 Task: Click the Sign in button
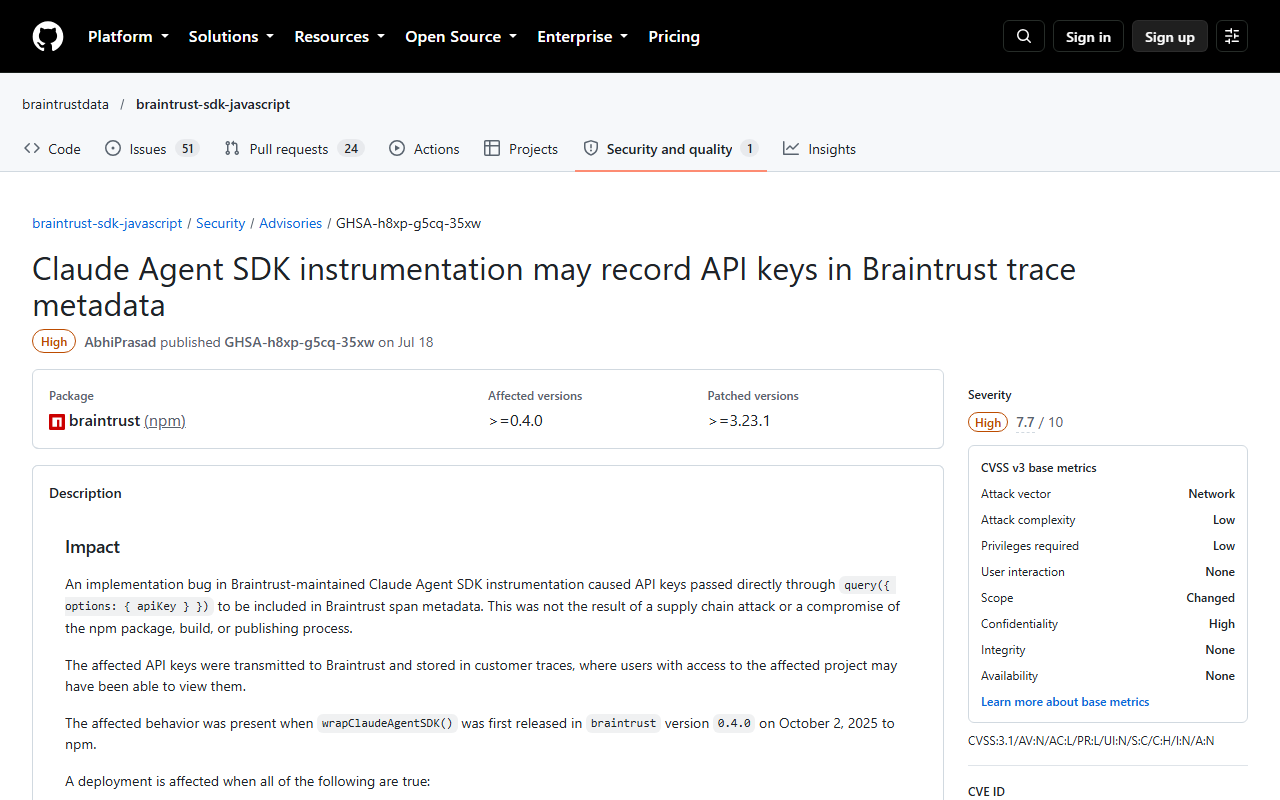1088,36
